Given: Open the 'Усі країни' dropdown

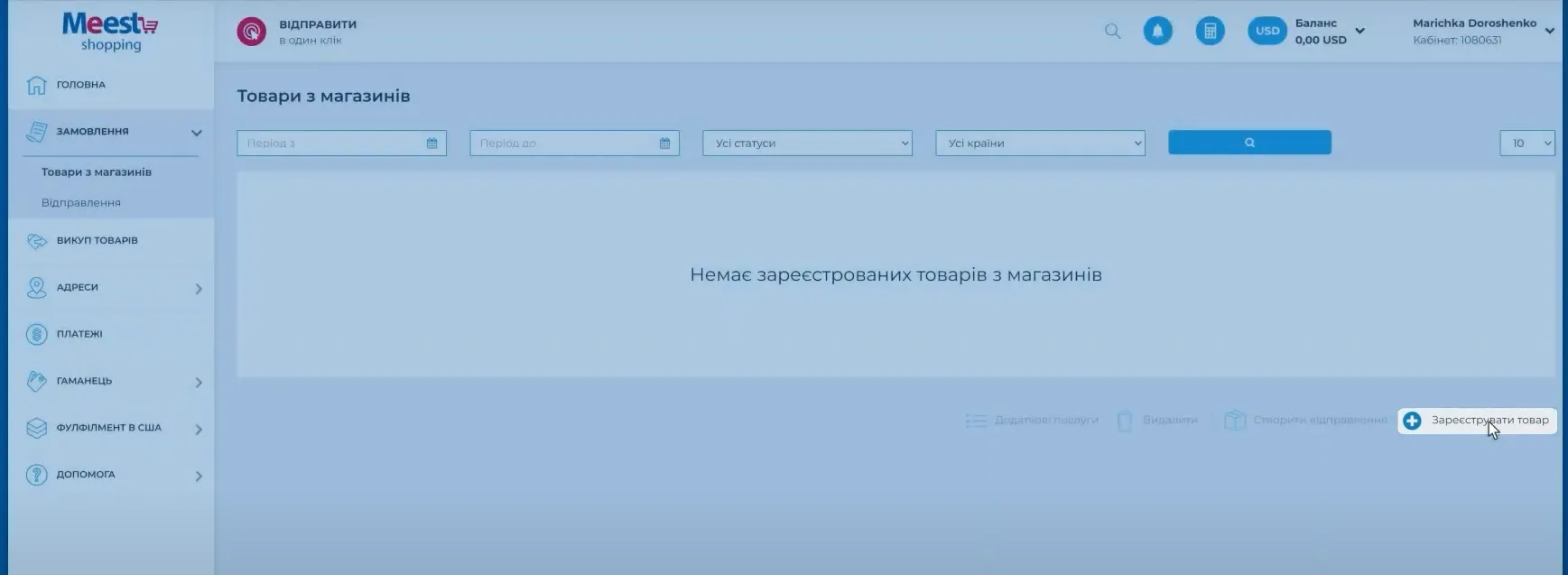Looking at the screenshot, I should click(x=1040, y=144).
